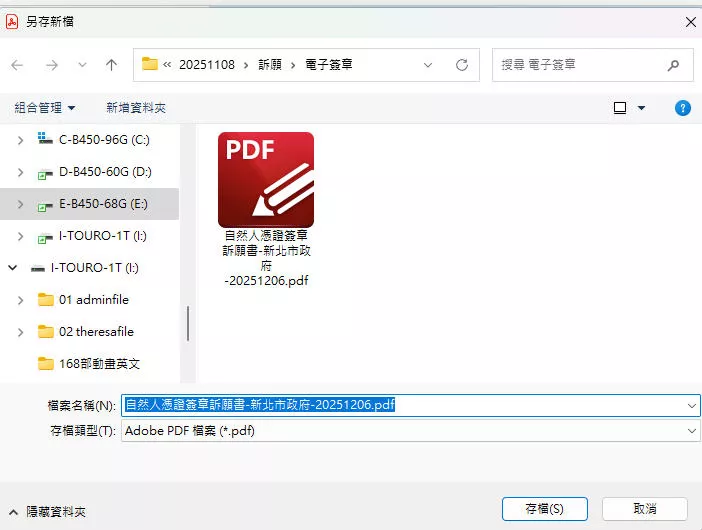
Task: Refresh the current folder view
Action: (461, 65)
